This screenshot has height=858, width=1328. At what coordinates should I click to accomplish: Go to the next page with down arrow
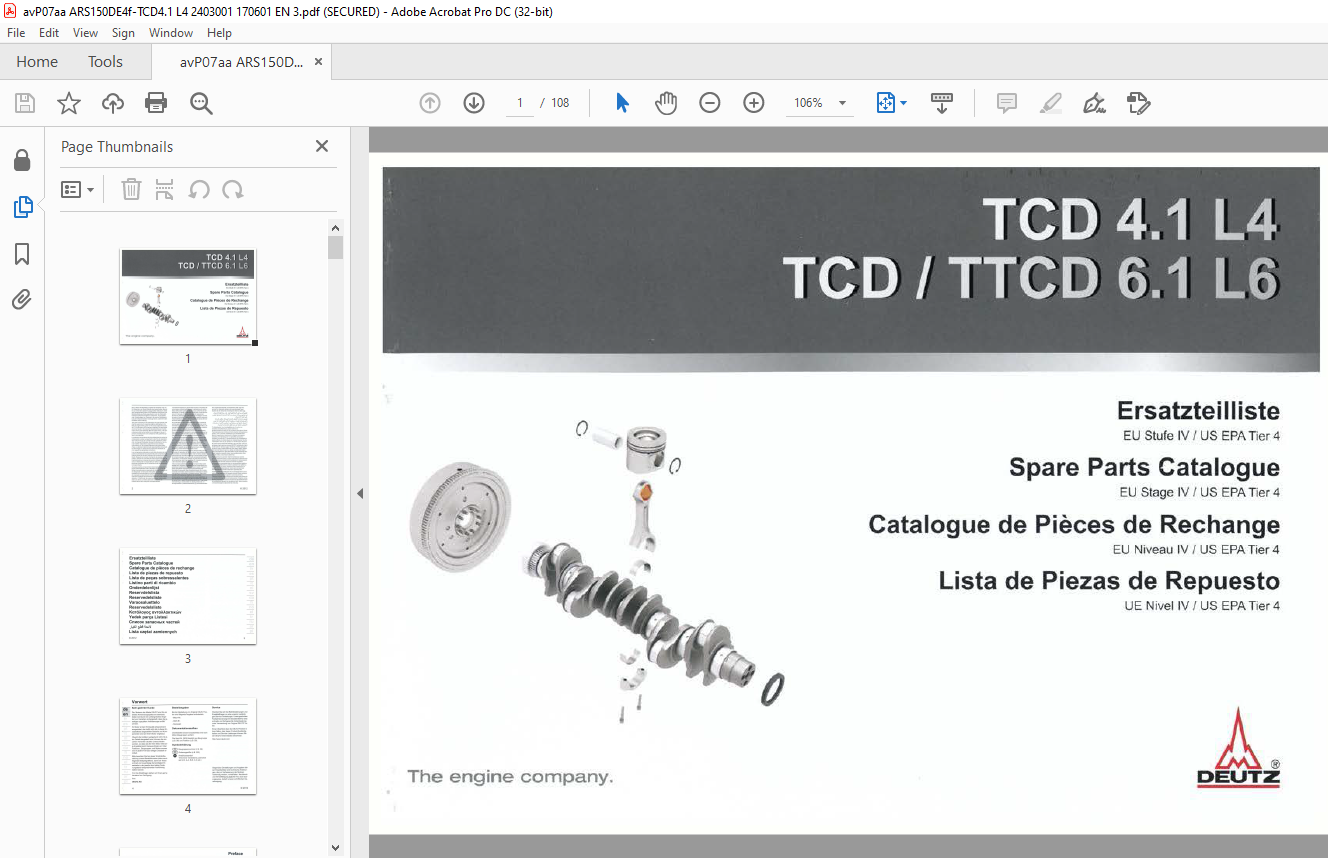(474, 103)
